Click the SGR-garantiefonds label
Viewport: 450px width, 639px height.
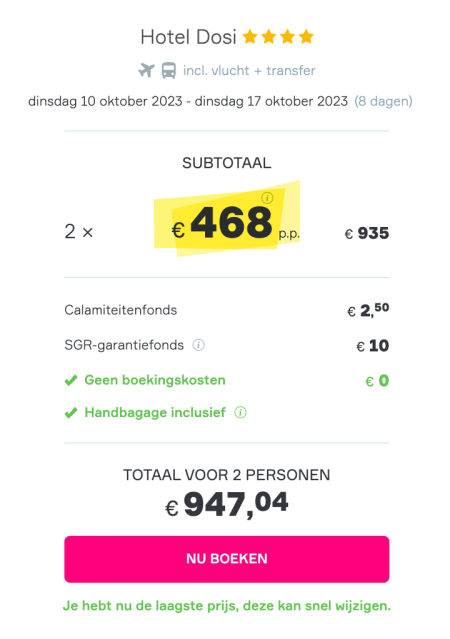124,345
